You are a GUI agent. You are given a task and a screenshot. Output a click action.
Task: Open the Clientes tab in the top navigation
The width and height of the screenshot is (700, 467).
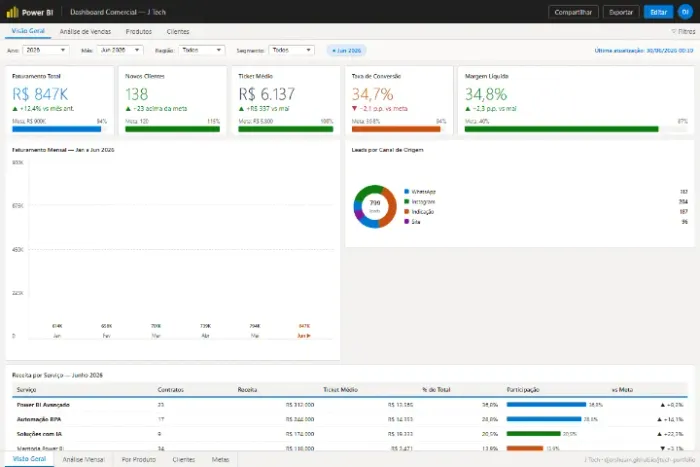point(178,32)
